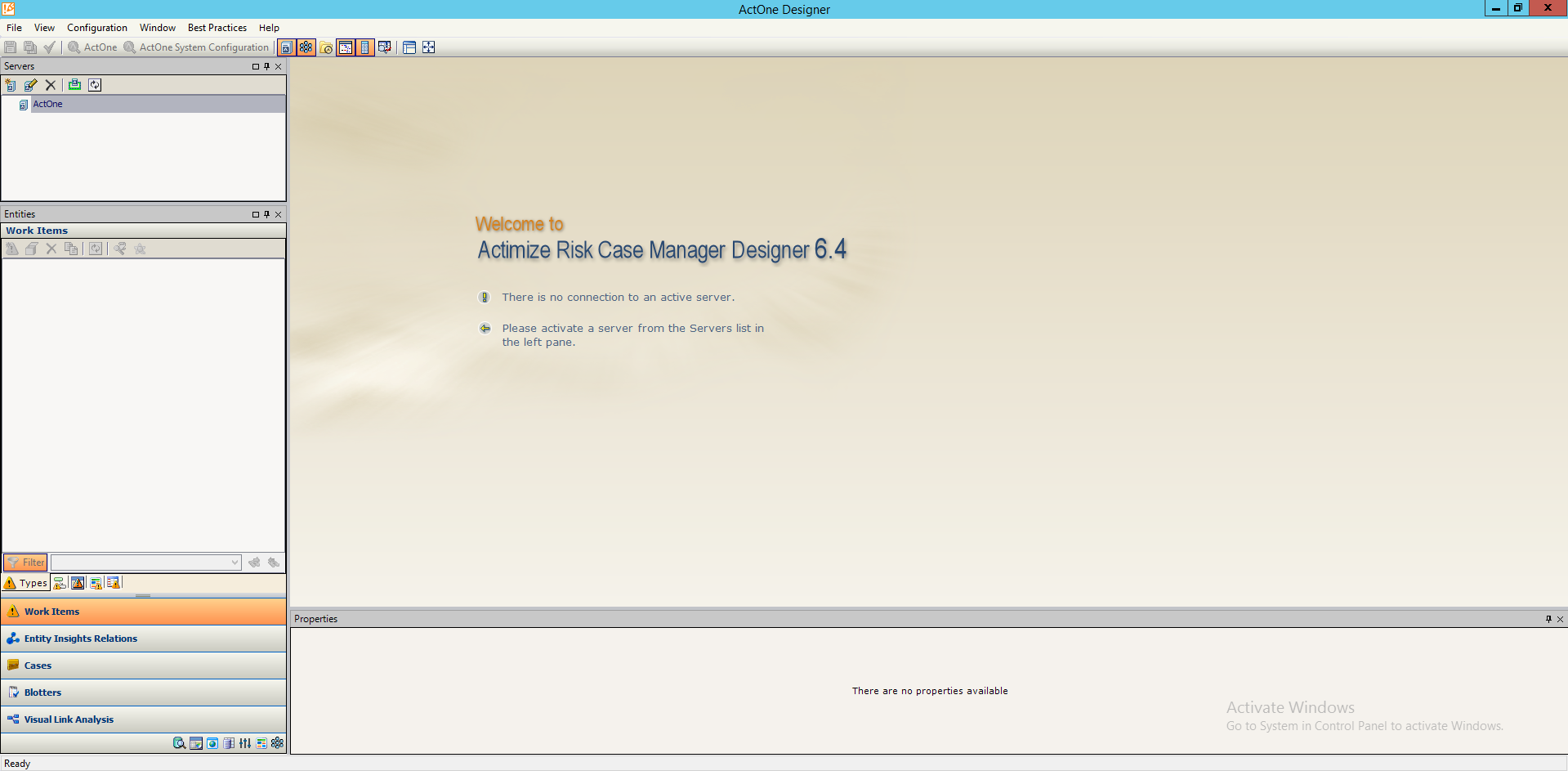Select the Types tab

25,583
